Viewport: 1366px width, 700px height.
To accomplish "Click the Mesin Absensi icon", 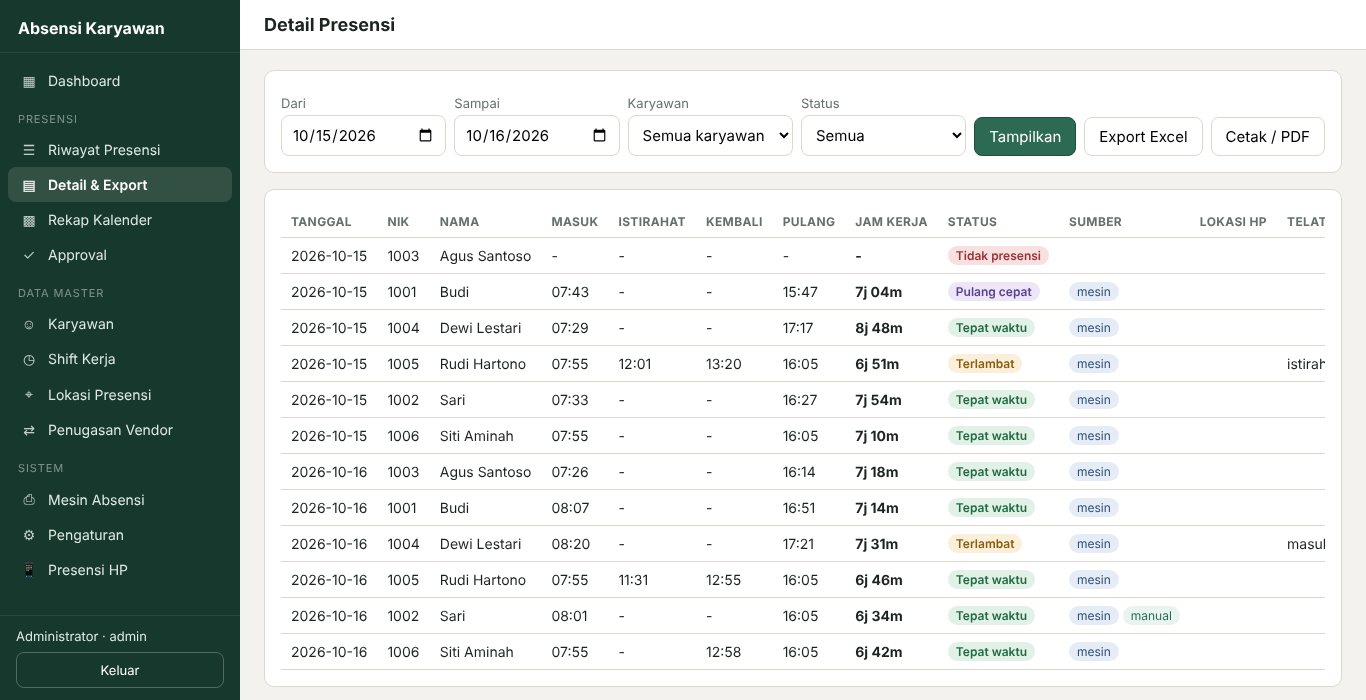I will pyautogui.click(x=29, y=500).
